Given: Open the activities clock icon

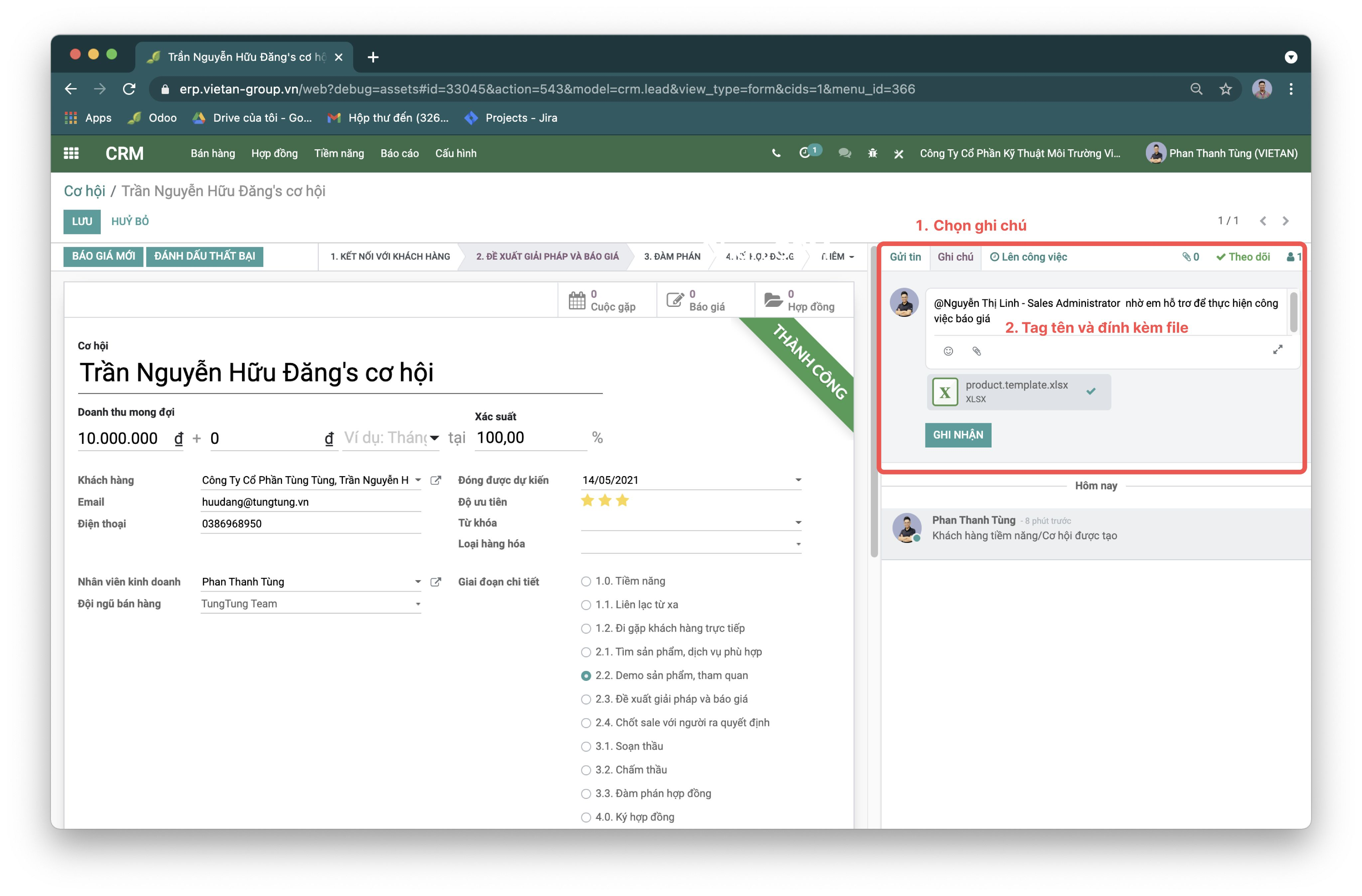Looking at the screenshot, I should pos(805,153).
